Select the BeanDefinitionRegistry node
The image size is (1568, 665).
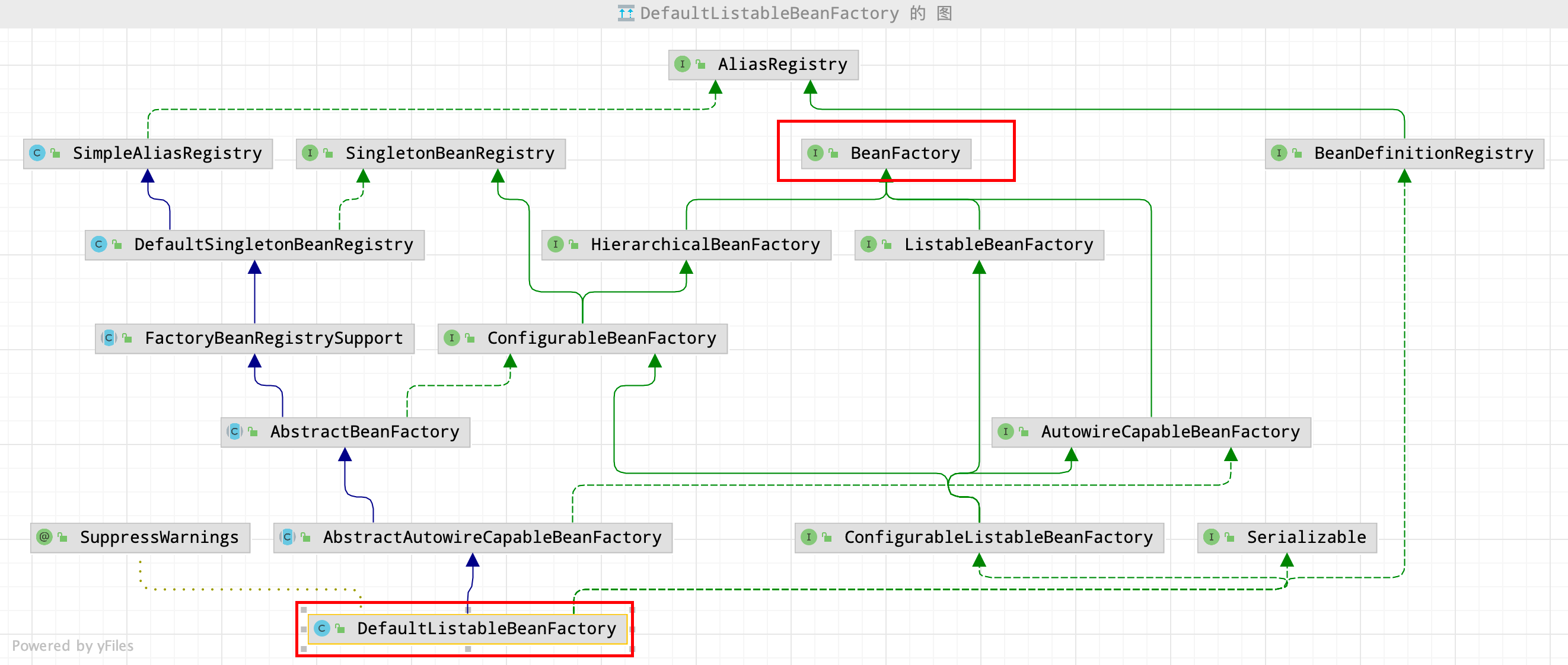click(1404, 154)
